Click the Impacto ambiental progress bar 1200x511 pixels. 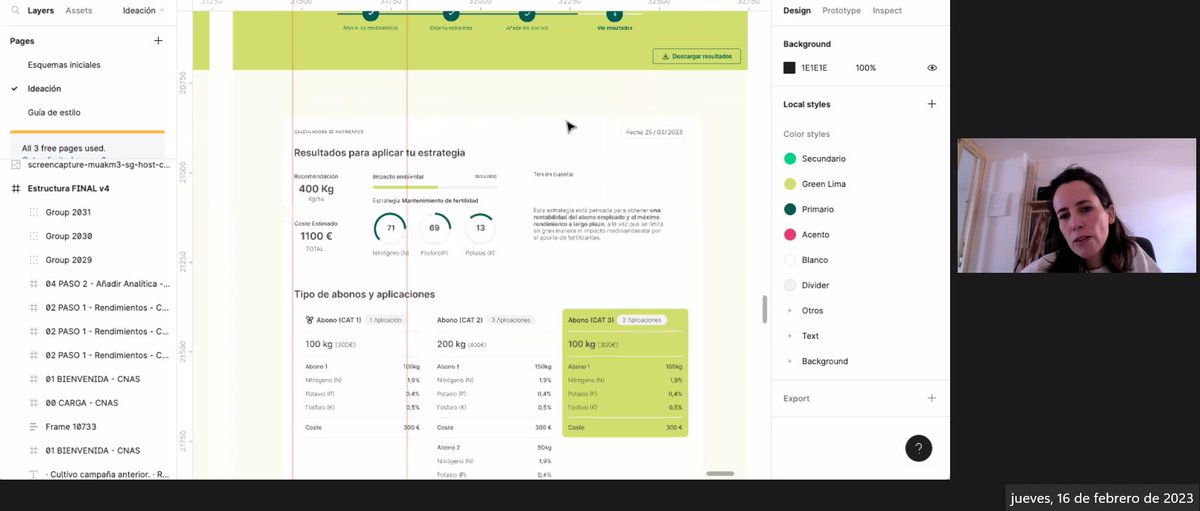pos(435,187)
